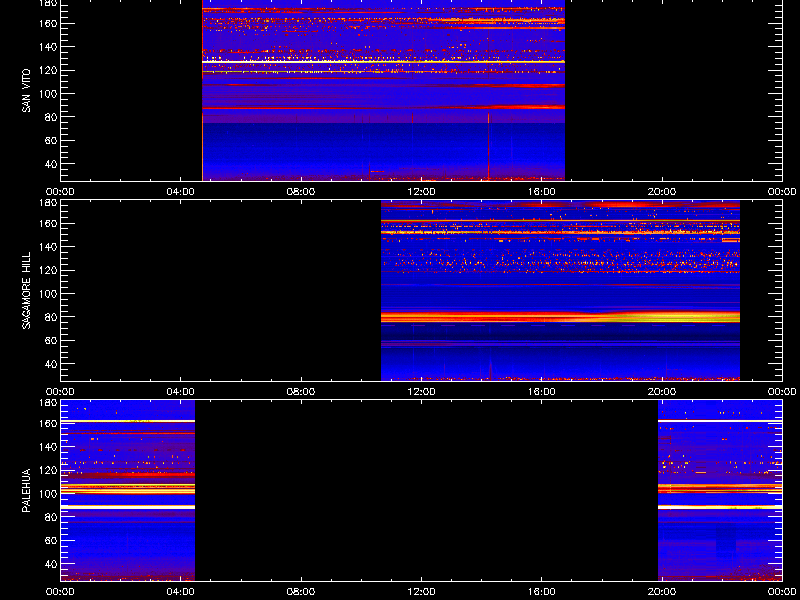Click inside the San Vito spectrogram data region
This screenshot has height=600, width=800.
click(383, 90)
